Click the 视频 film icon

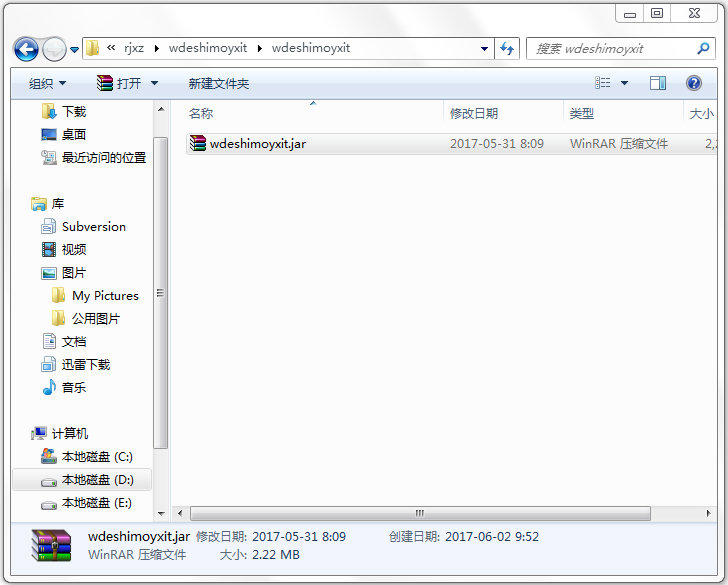(49, 250)
